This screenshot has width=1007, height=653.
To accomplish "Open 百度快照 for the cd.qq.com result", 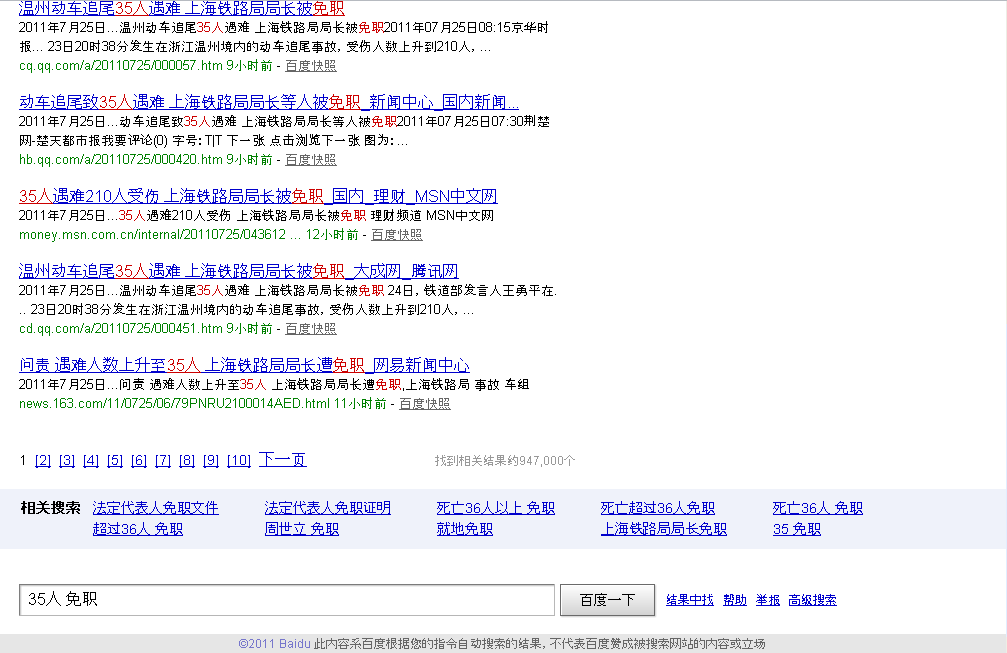I will 311,328.
